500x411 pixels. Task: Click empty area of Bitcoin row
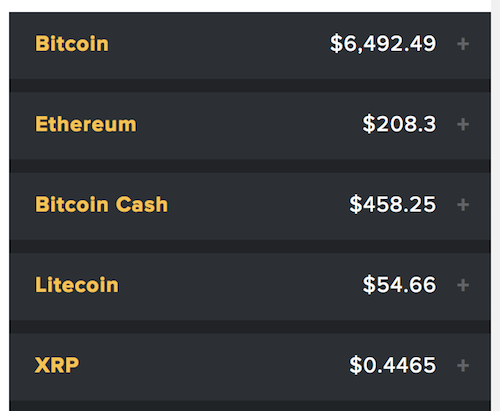click(217, 45)
